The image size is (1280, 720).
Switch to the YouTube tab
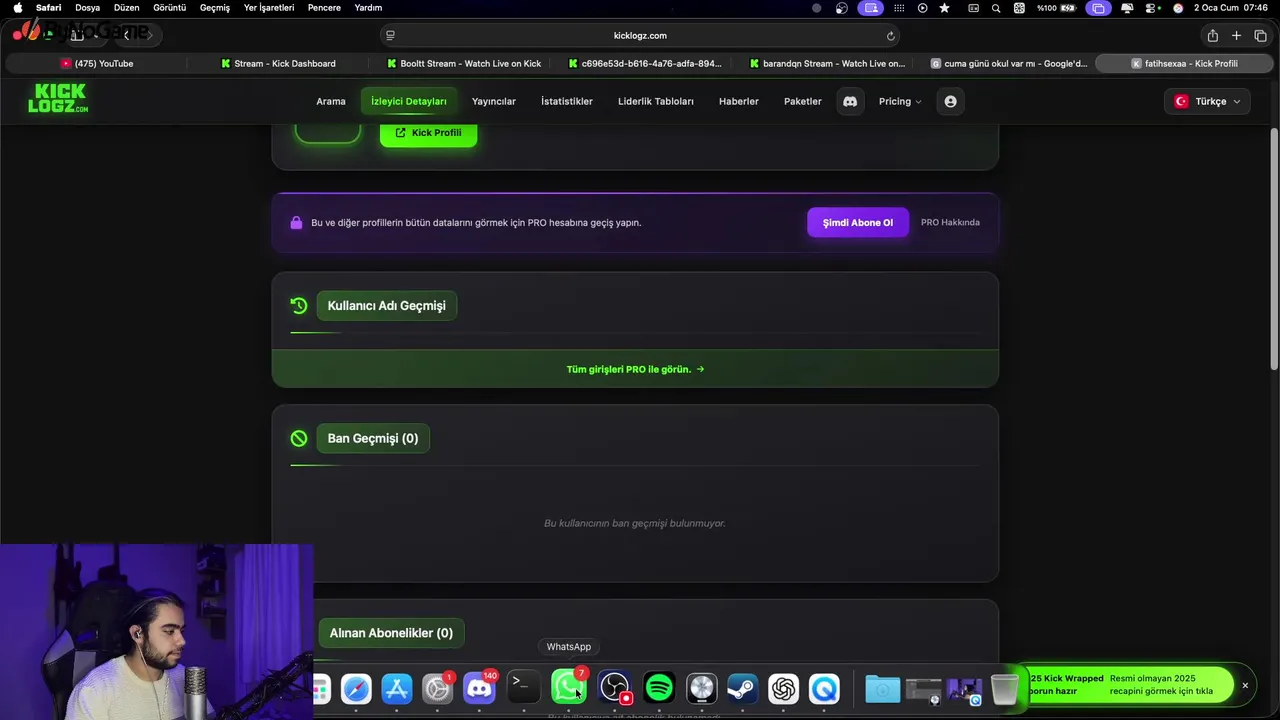[x=97, y=63]
